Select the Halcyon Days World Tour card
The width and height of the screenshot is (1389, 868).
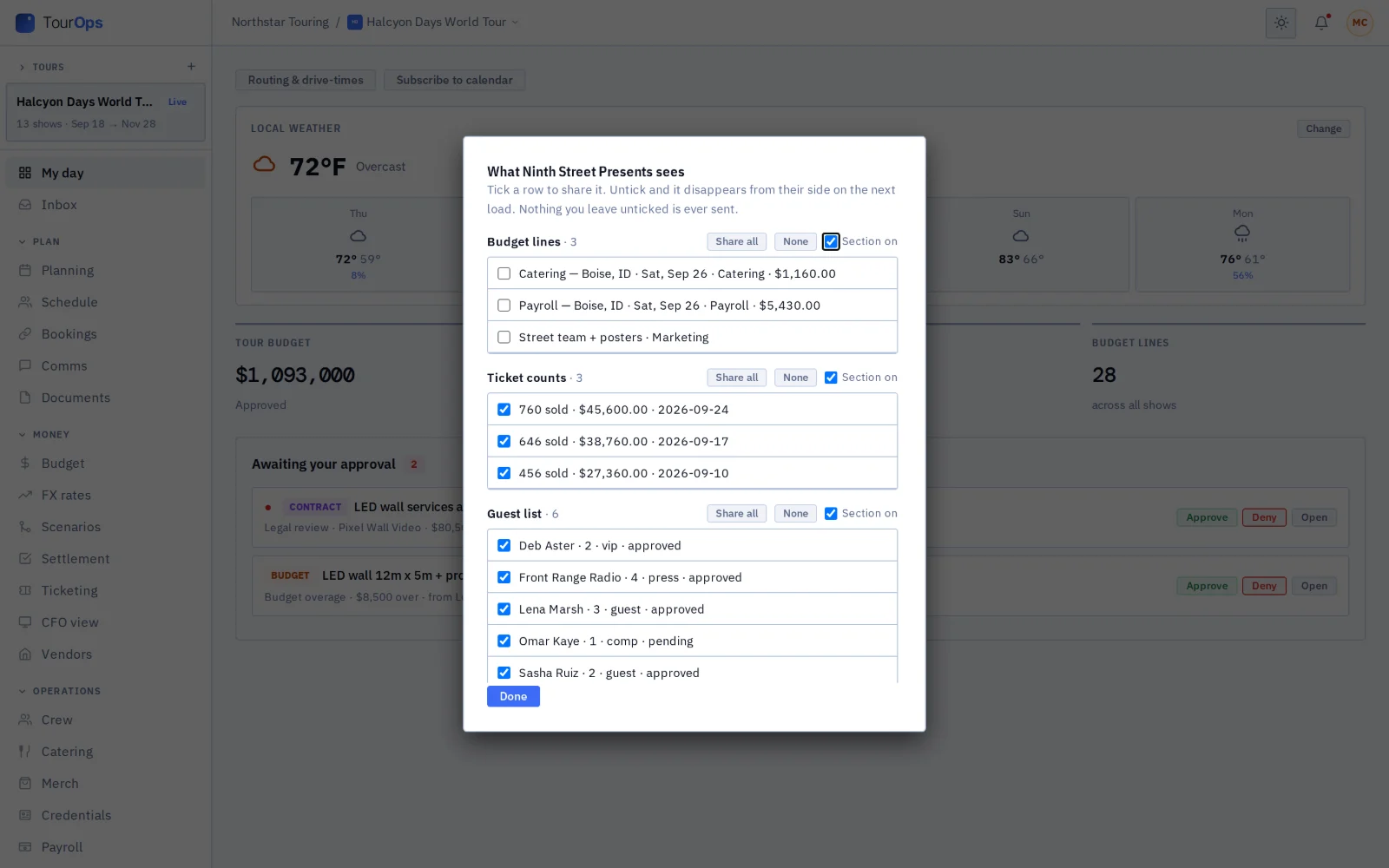(106, 112)
